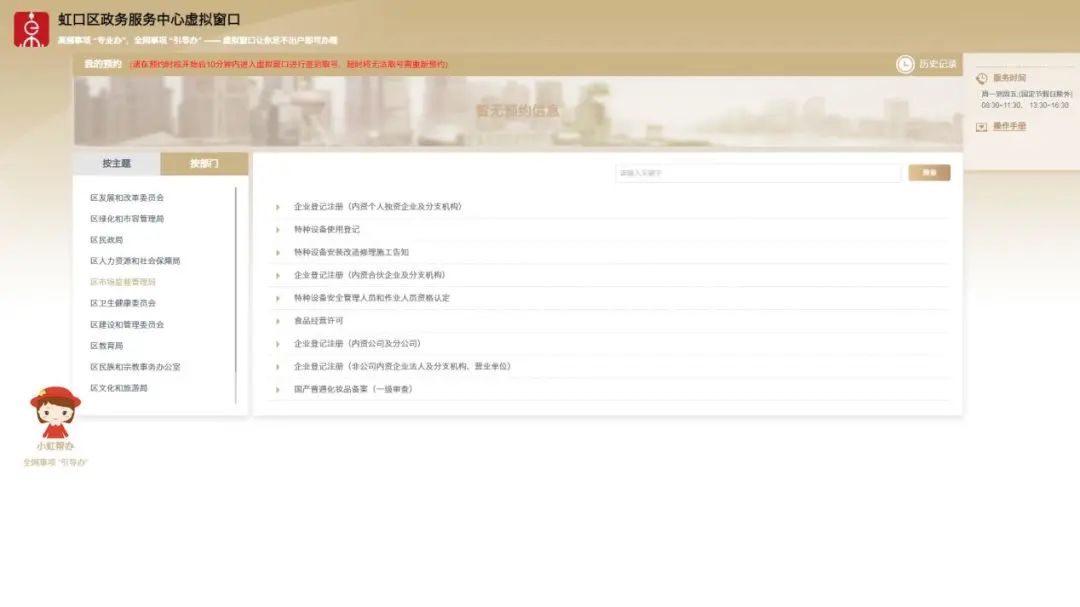Click the gold search button
The width and height of the screenshot is (1080, 607).
point(929,172)
